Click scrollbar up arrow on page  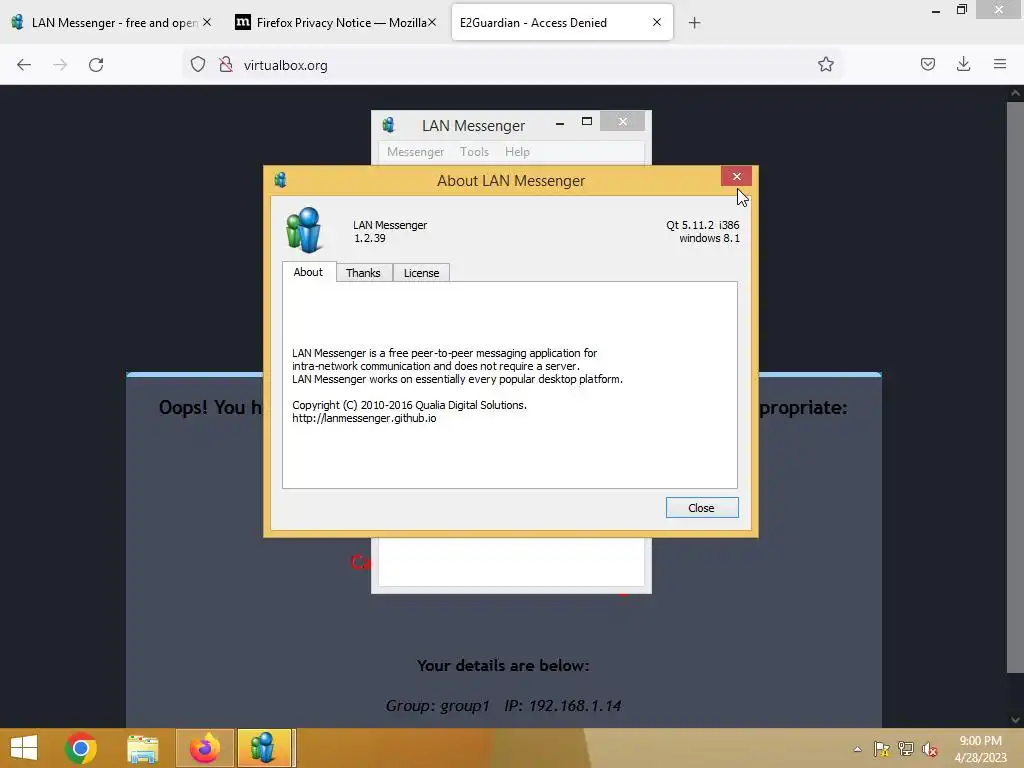pyautogui.click(x=1015, y=93)
